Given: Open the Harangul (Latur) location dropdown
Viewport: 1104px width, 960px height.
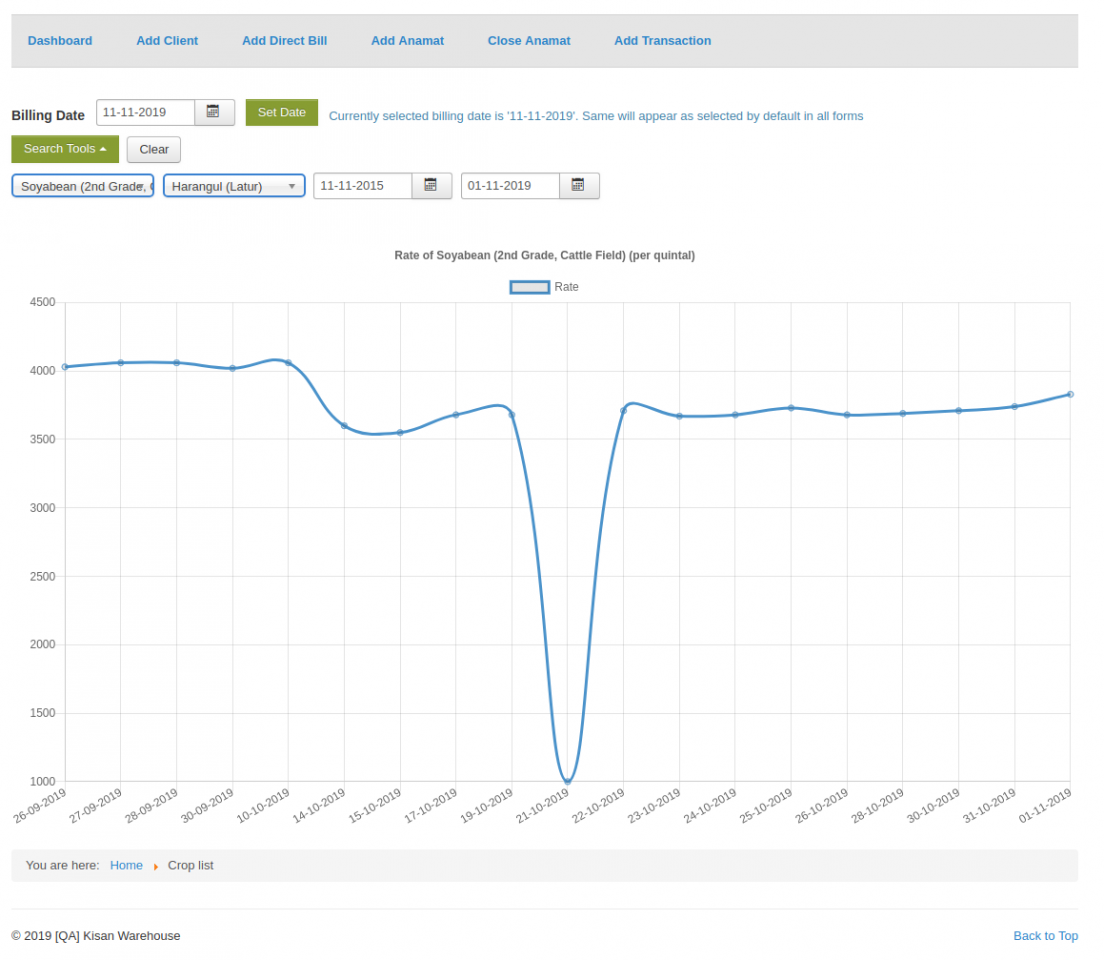Looking at the screenshot, I should 234,186.
